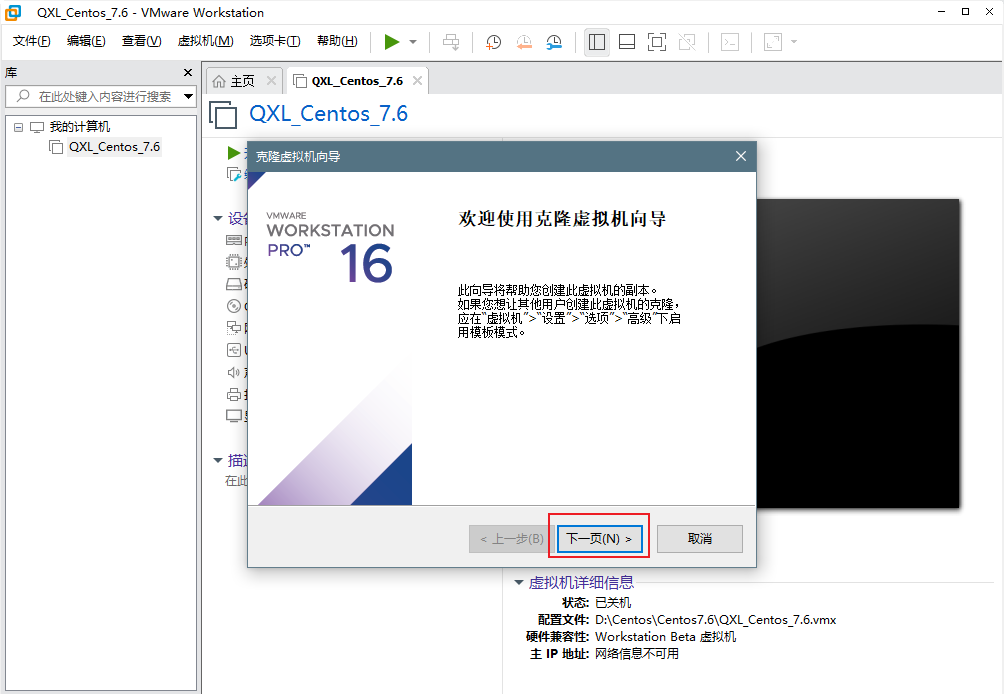The image size is (1004, 694).
Task: Open the 文件(F) menu
Action: 31,41
